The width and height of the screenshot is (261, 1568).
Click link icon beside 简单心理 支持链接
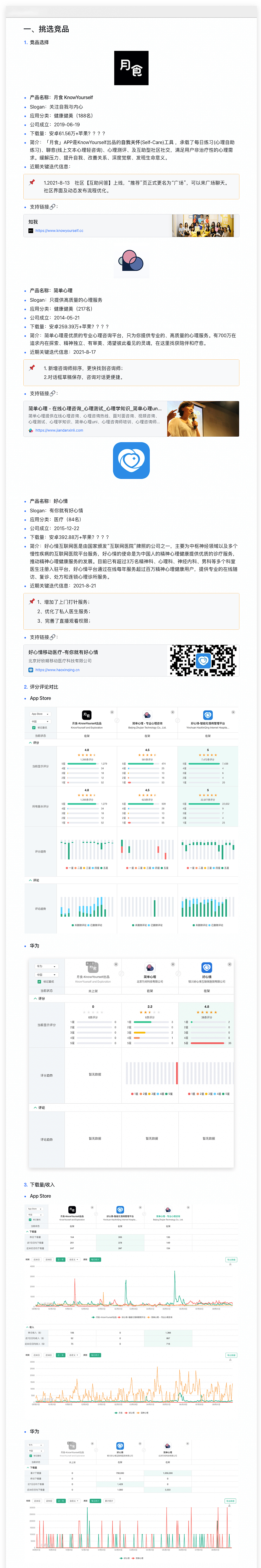tap(53, 393)
